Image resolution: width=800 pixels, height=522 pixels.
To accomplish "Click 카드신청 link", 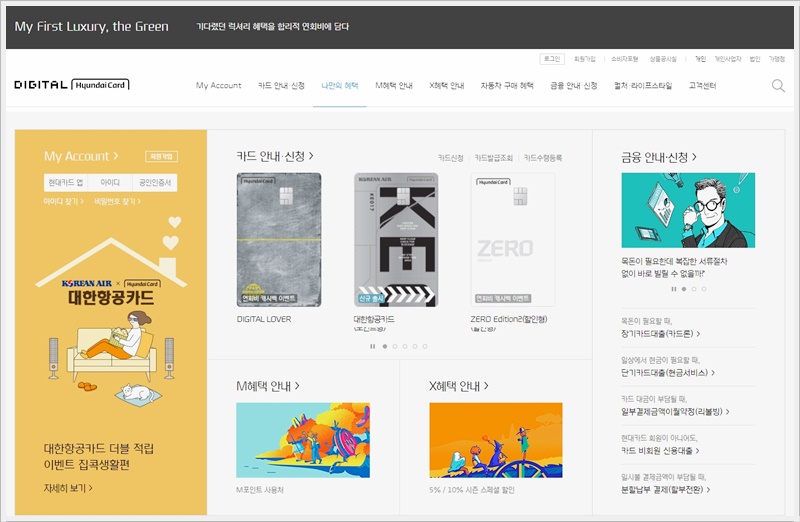I will (x=451, y=158).
